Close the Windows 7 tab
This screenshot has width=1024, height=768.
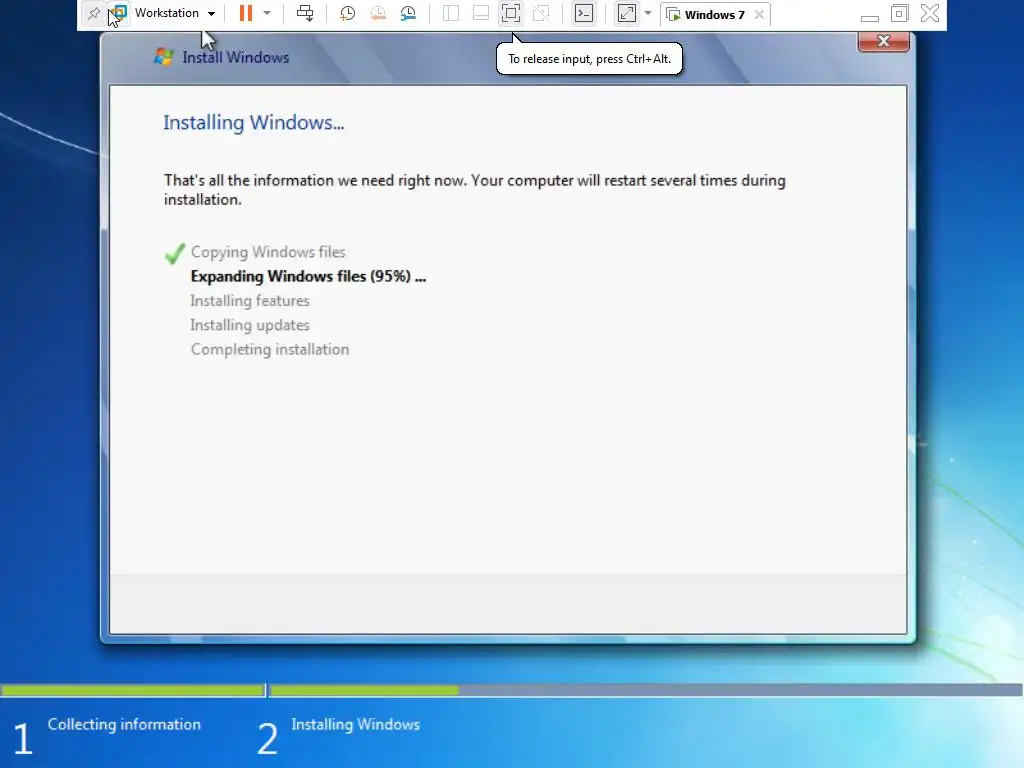(759, 14)
